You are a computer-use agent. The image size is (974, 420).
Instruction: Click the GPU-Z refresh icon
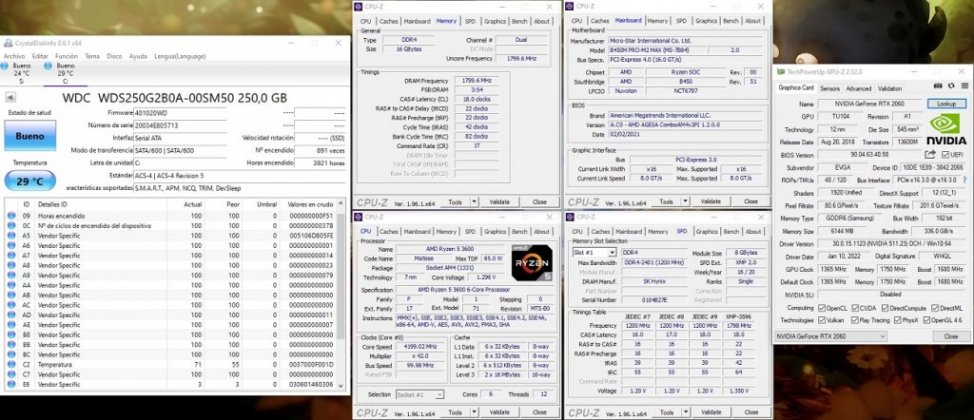pyautogui.click(x=951, y=86)
